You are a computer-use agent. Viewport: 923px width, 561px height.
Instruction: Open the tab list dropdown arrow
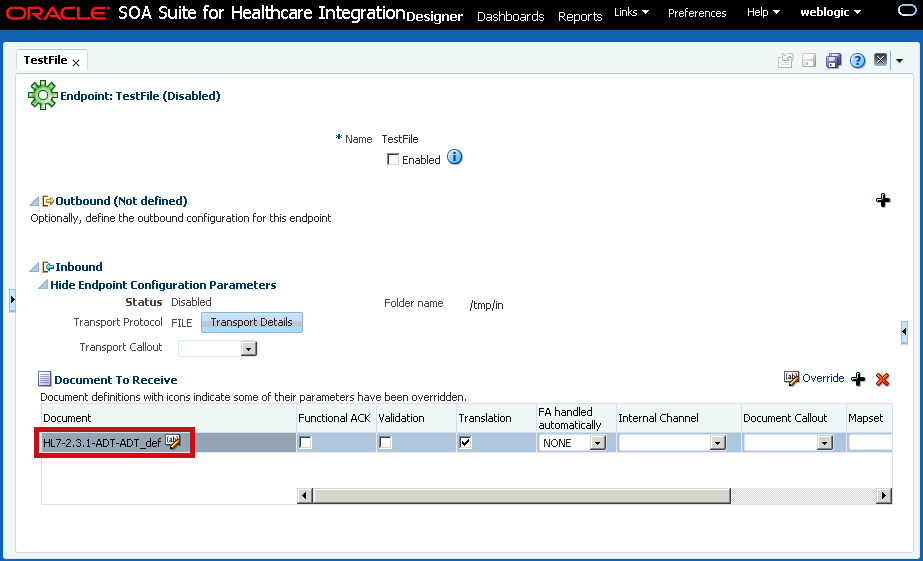[x=899, y=61]
